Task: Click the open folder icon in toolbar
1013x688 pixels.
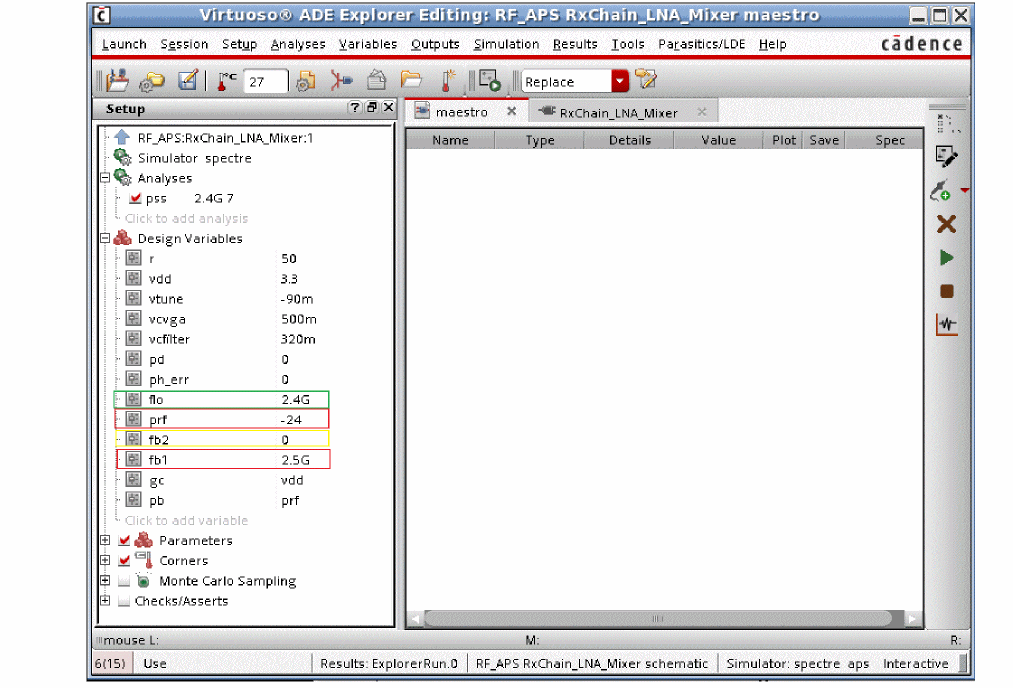Action: (411, 81)
